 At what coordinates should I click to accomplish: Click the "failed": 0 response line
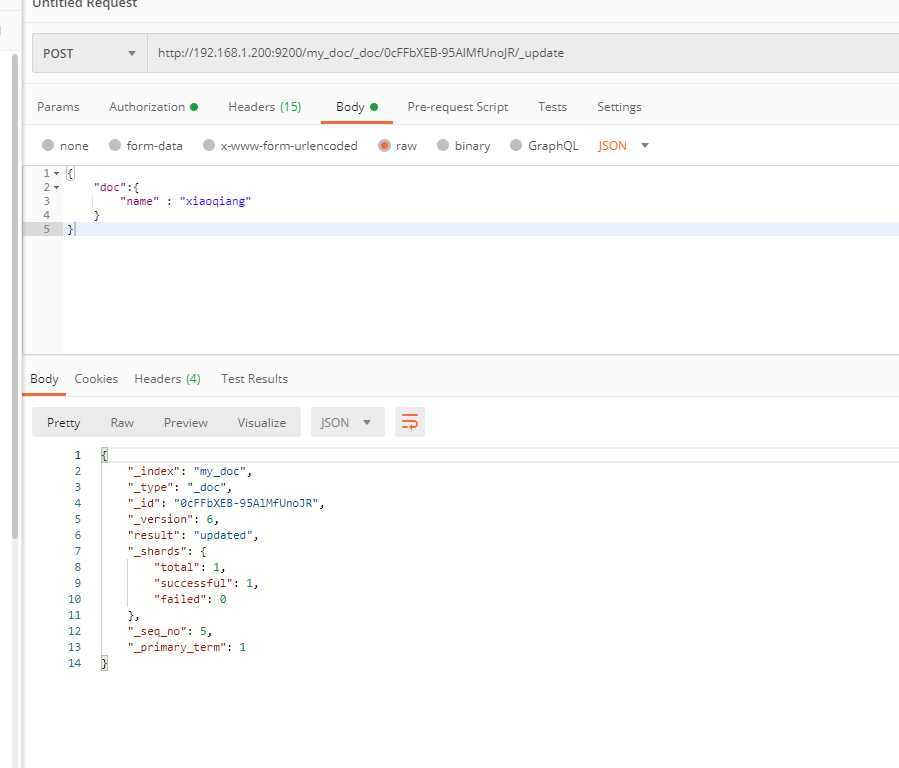(x=190, y=599)
